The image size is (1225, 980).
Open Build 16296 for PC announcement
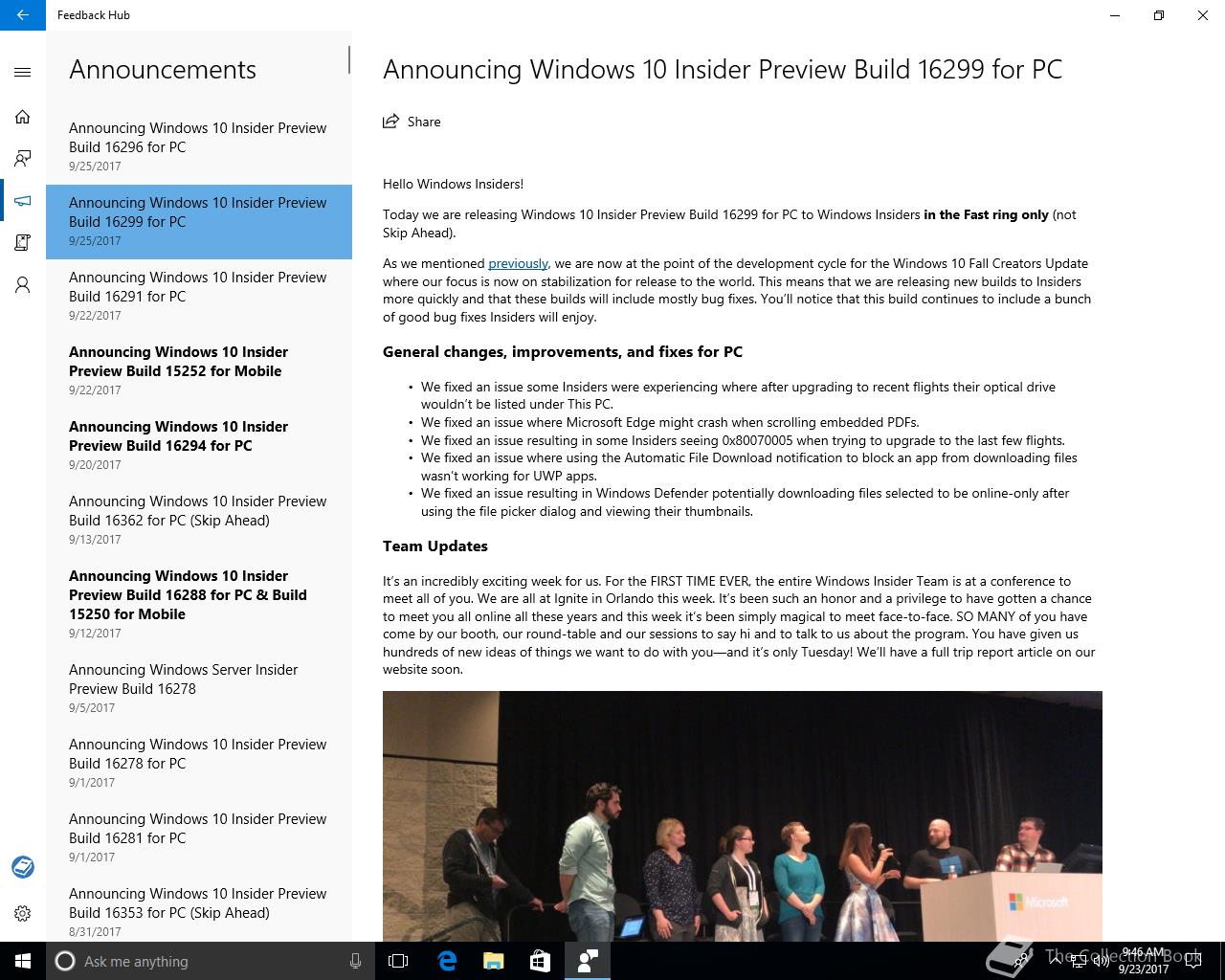[x=199, y=147]
